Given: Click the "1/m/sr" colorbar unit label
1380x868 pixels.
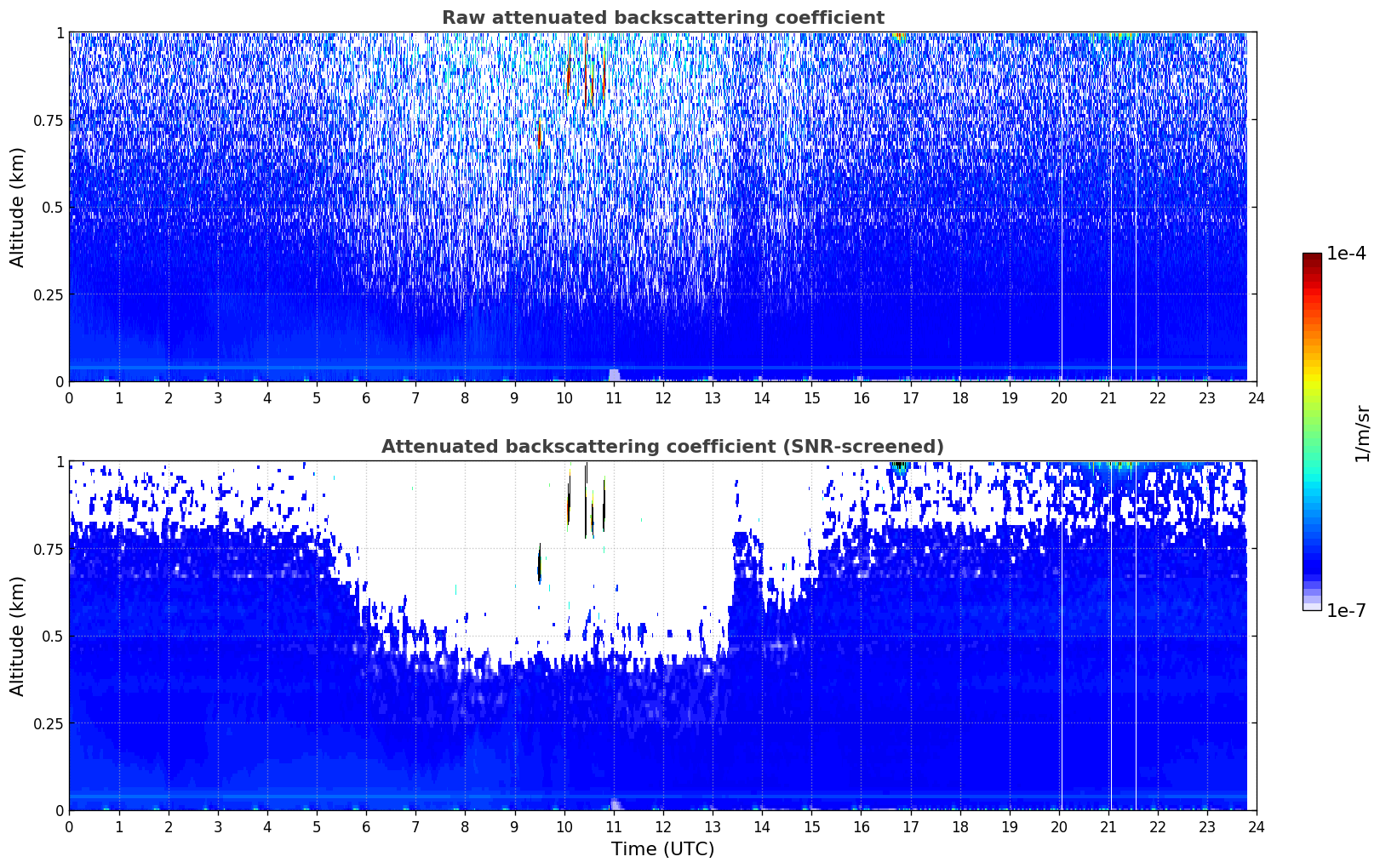Looking at the screenshot, I should [x=1362, y=432].
